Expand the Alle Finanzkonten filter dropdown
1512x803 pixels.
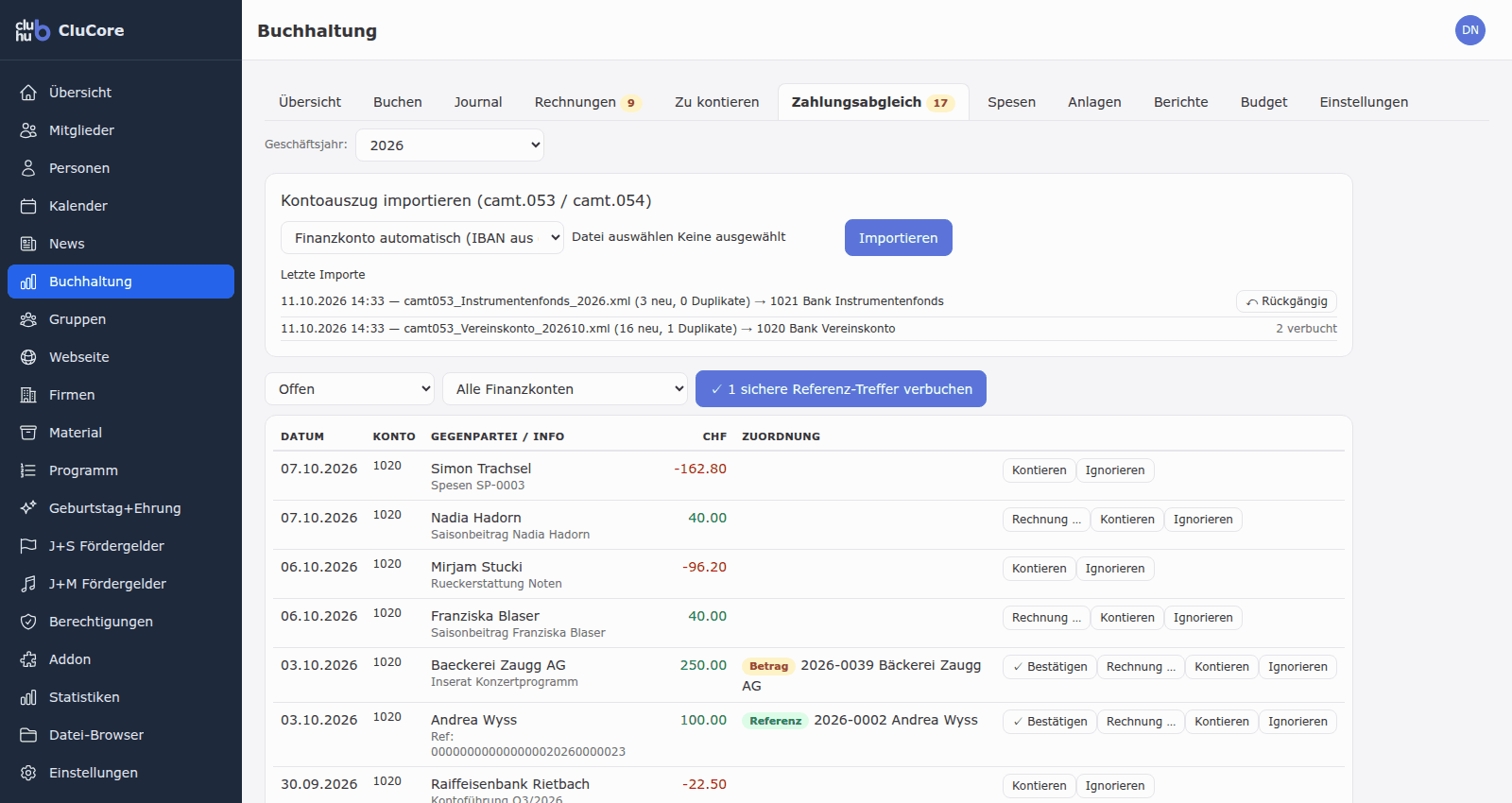click(x=565, y=389)
